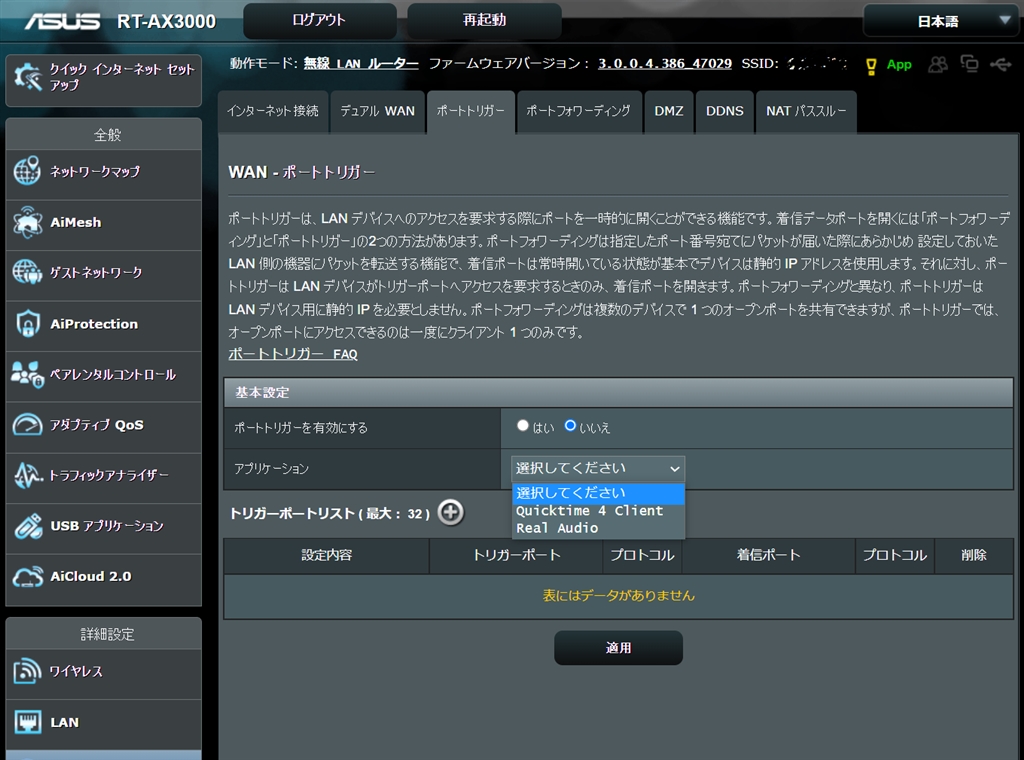Screen dimensions: 1024x760
Task: Click the トリガーポート column header
Action: coord(517,555)
